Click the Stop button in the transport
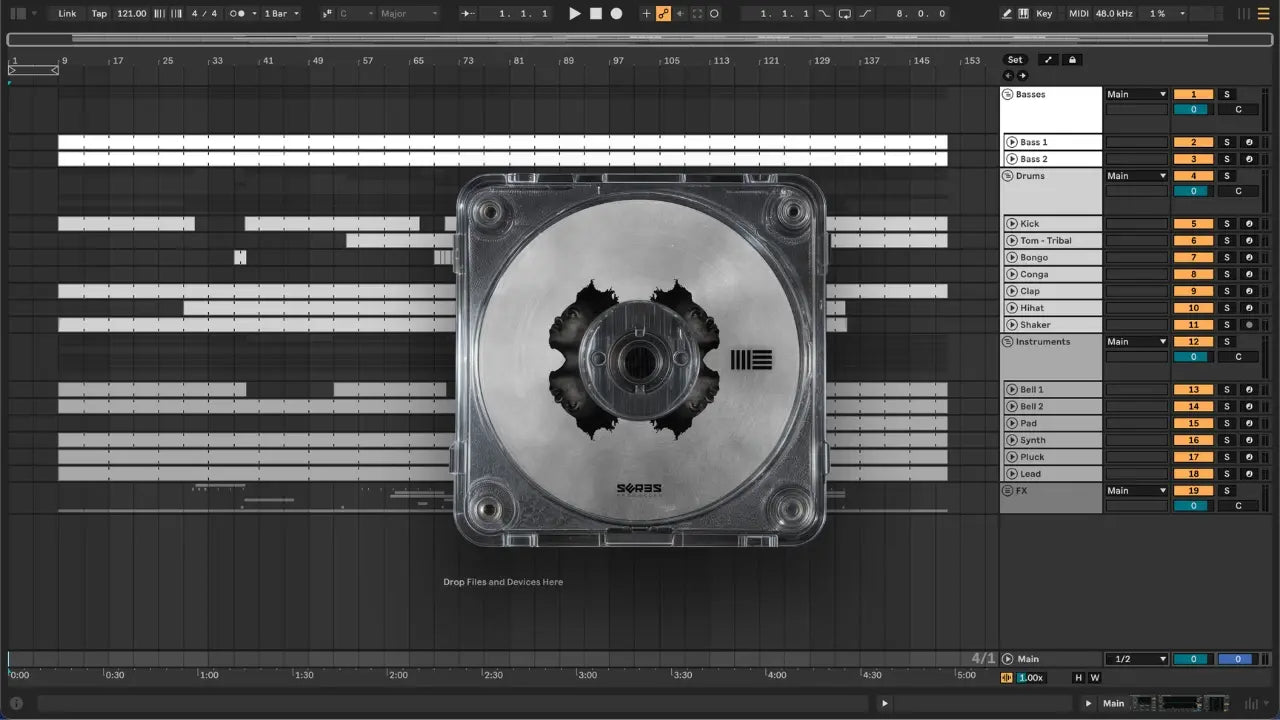This screenshot has height=720, width=1280. point(596,14)
